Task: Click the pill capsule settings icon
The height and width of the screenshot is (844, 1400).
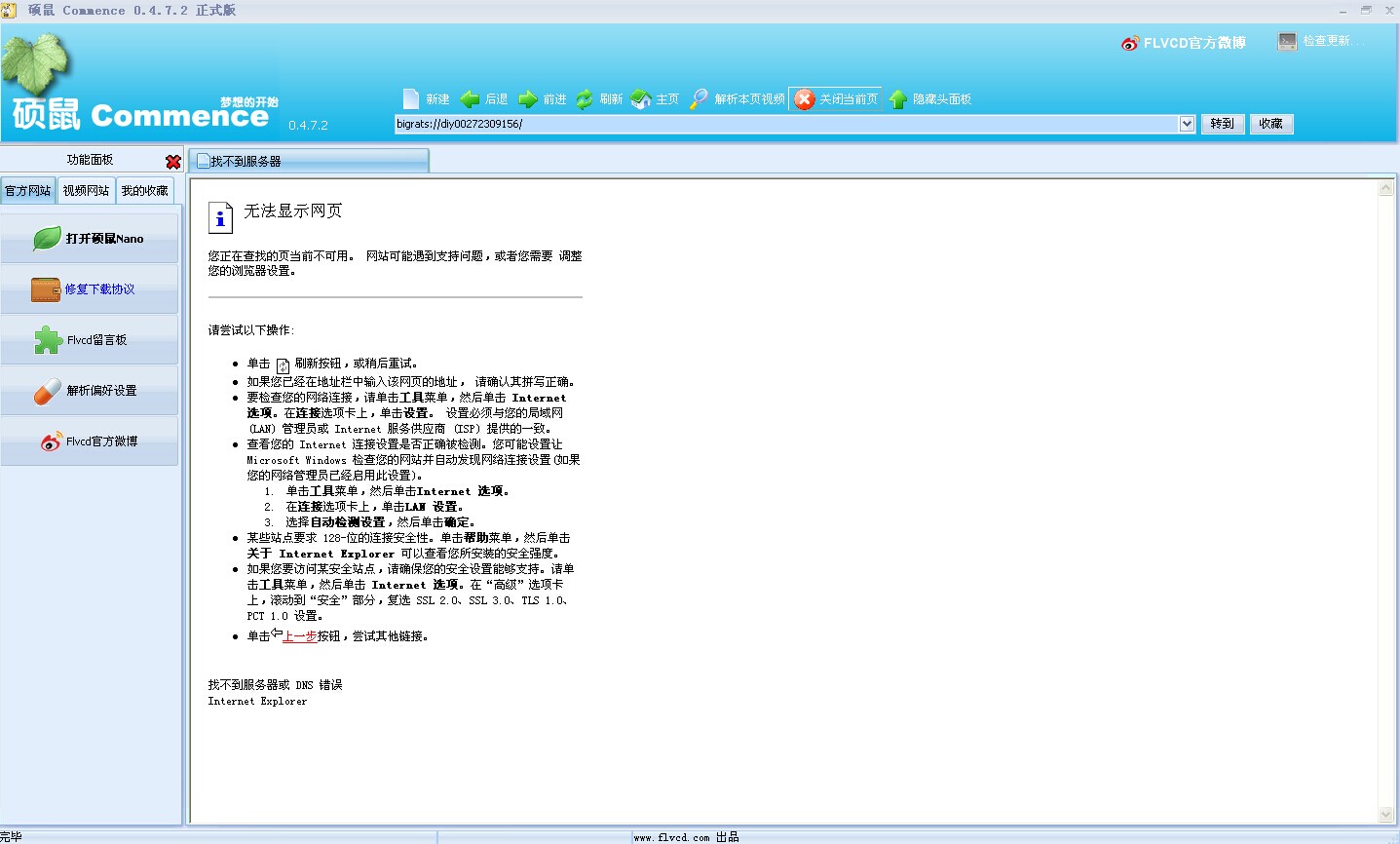Action: (x=47, y=392)
